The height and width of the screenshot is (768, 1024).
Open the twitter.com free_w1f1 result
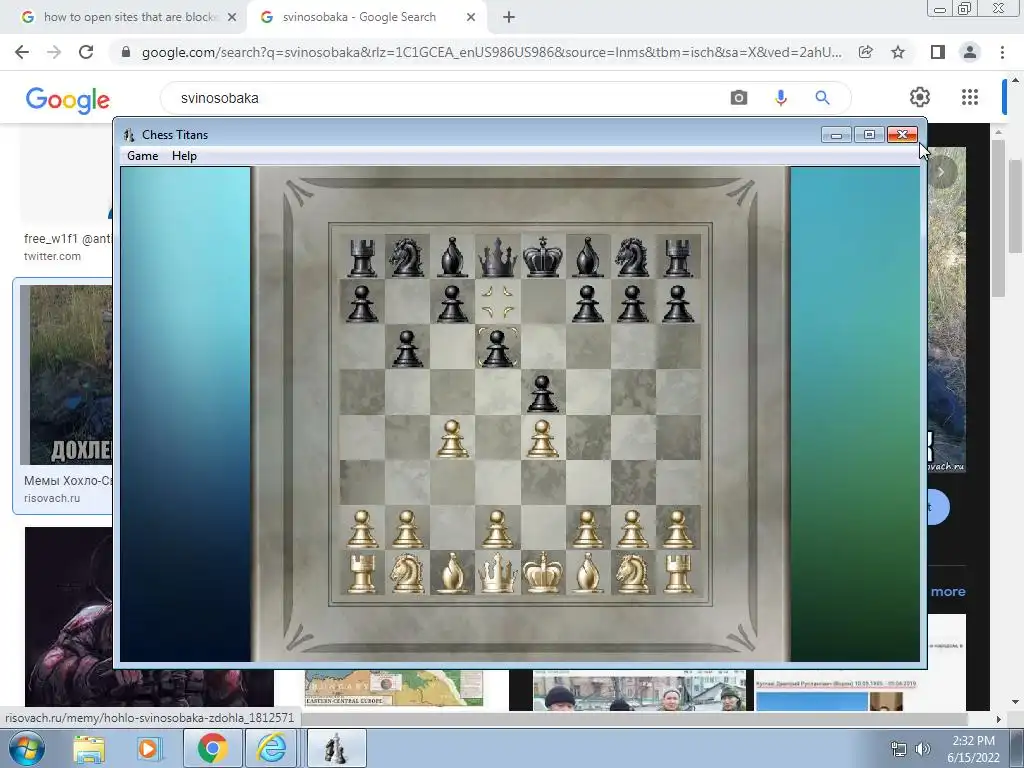[67, 247]
